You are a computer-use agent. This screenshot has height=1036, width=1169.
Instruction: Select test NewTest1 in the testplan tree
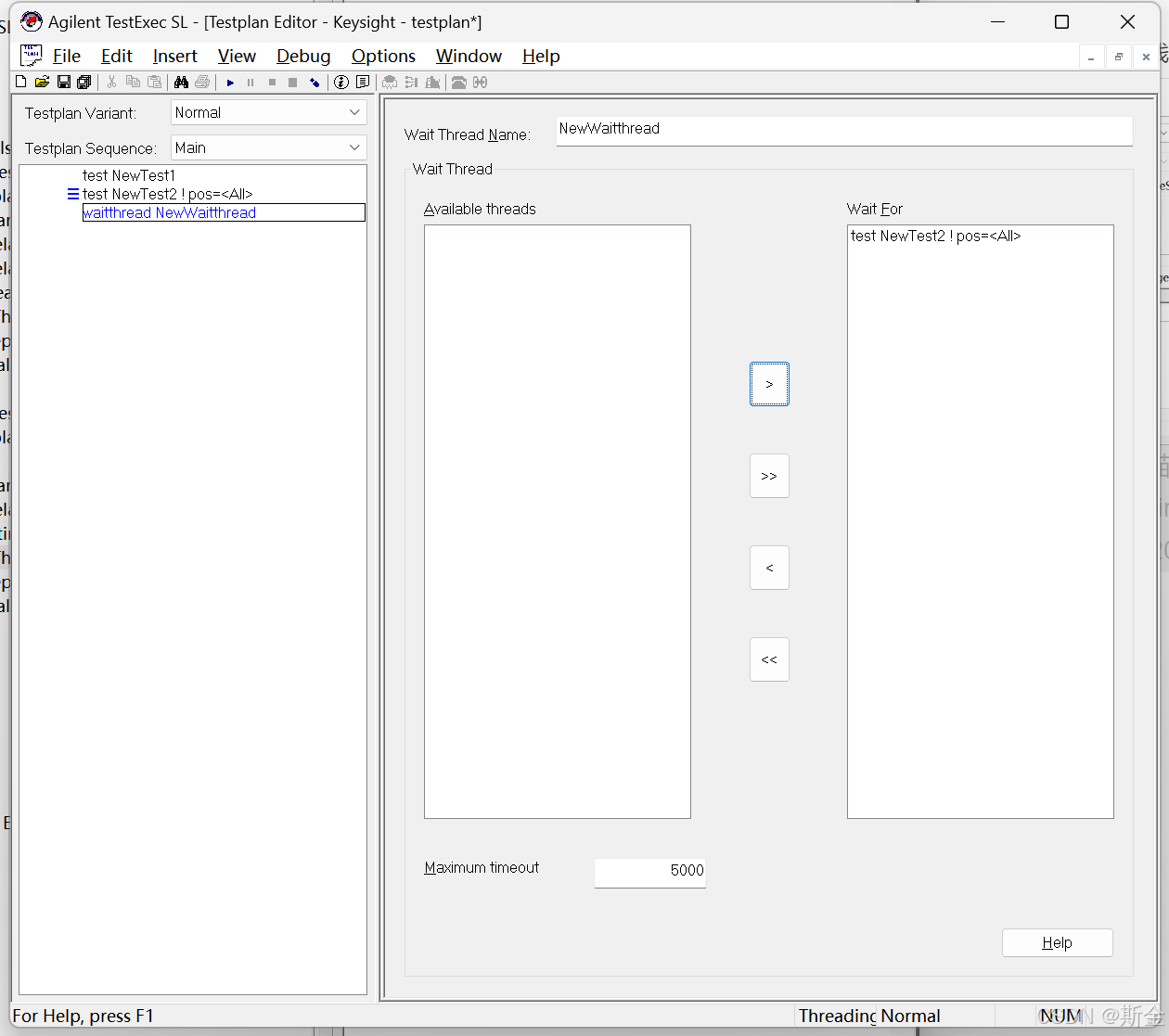[x=129, y=175]
